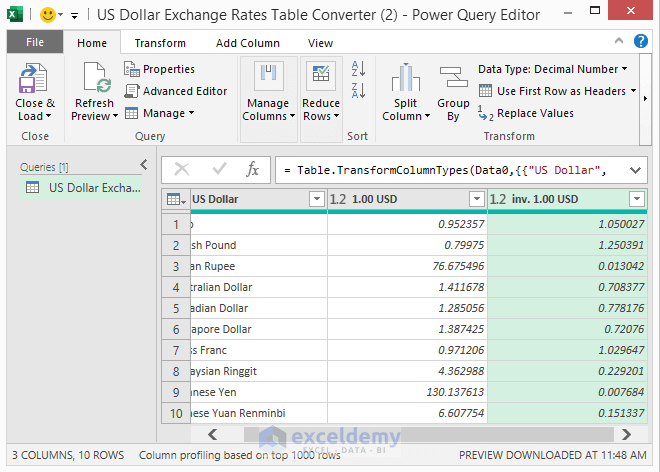Viewport: 660px width, 472px height.
Task: Click the cell with value 1.029647
Action: pos(567,350)
